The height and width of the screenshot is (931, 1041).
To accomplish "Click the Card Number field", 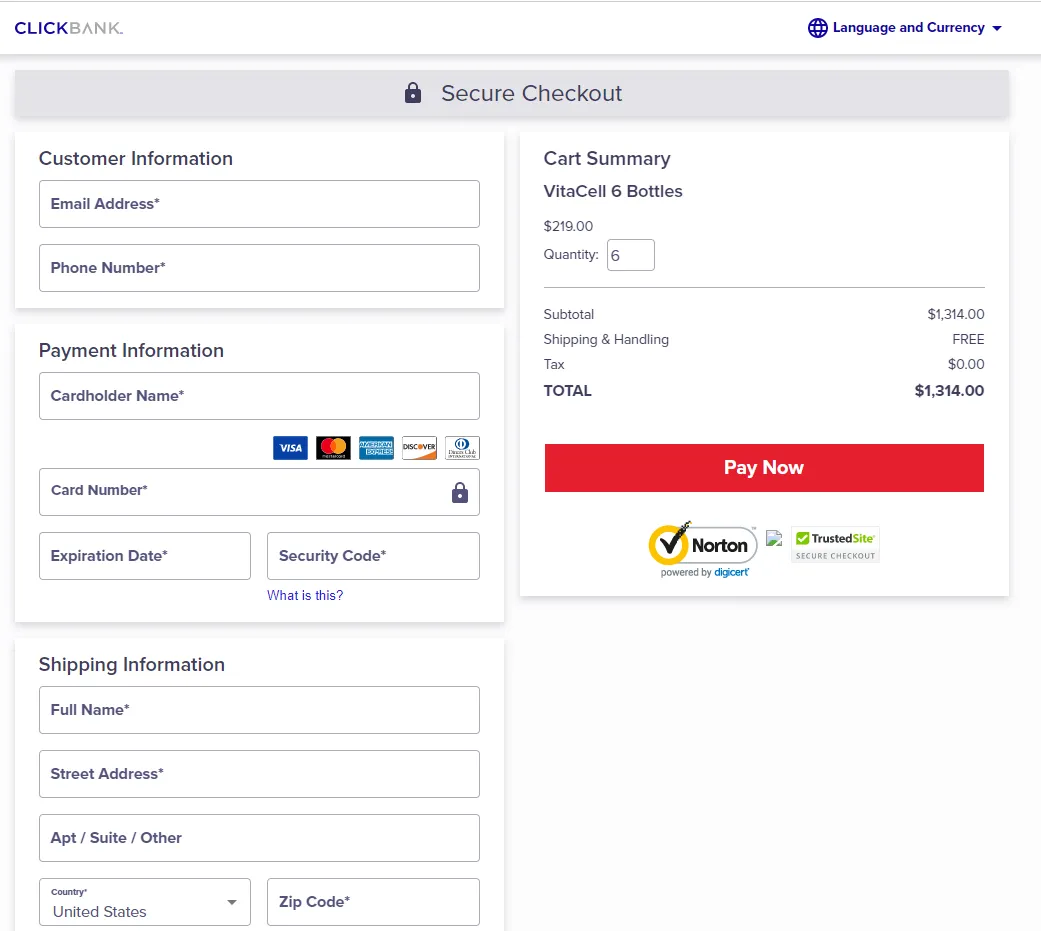I will point(259,492).
